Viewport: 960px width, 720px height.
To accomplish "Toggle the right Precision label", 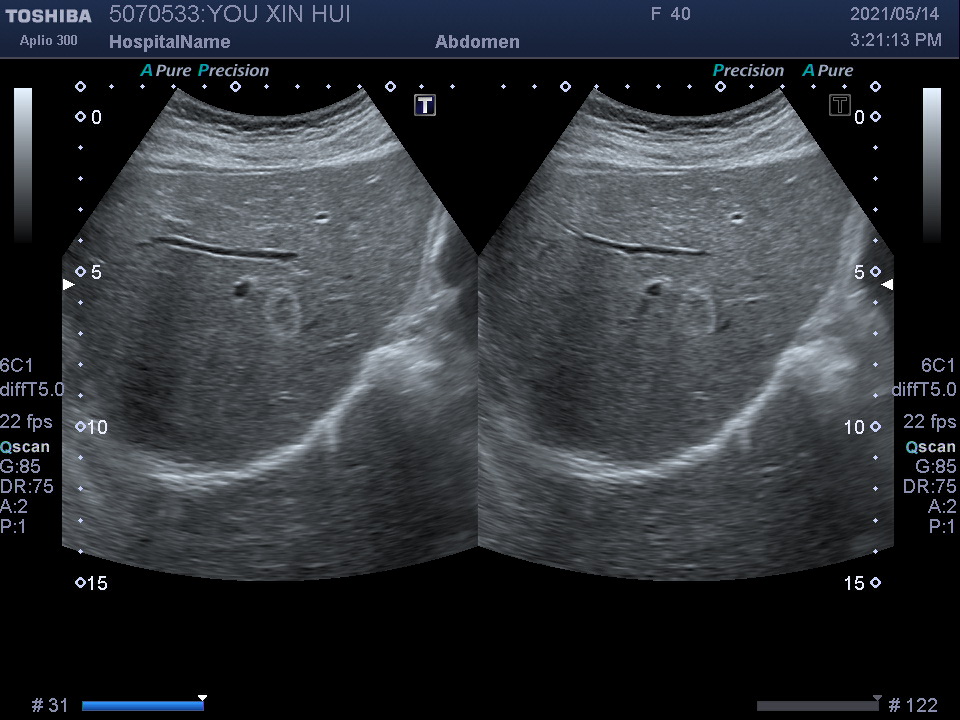I will [x=748, y=71].
